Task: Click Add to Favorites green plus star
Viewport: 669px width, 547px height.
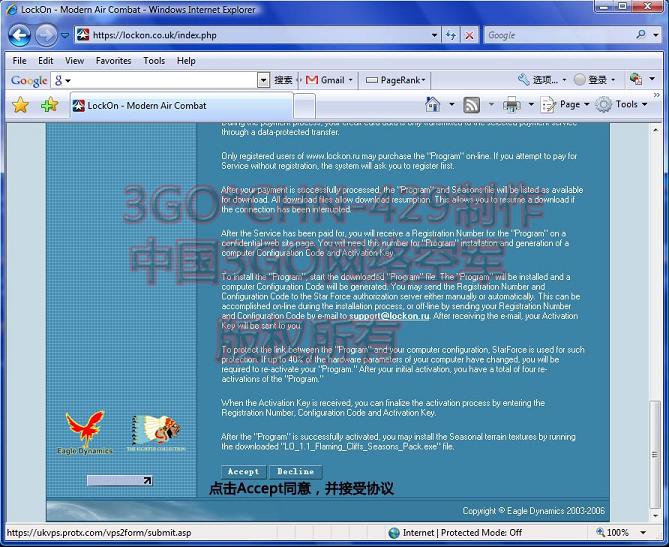Action: pos(49,105)
